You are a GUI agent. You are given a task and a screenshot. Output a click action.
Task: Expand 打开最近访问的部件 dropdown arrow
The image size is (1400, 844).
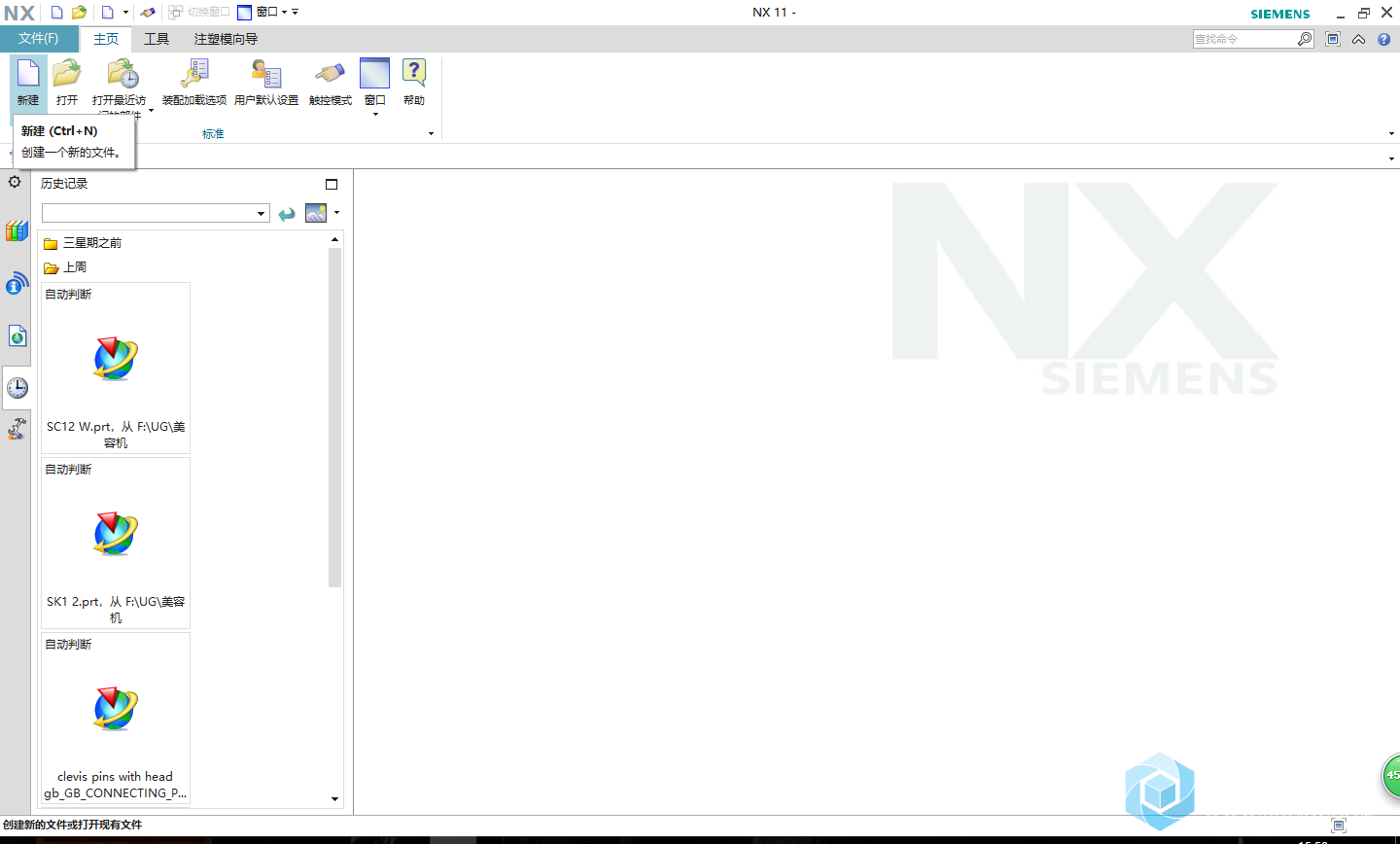151,111
